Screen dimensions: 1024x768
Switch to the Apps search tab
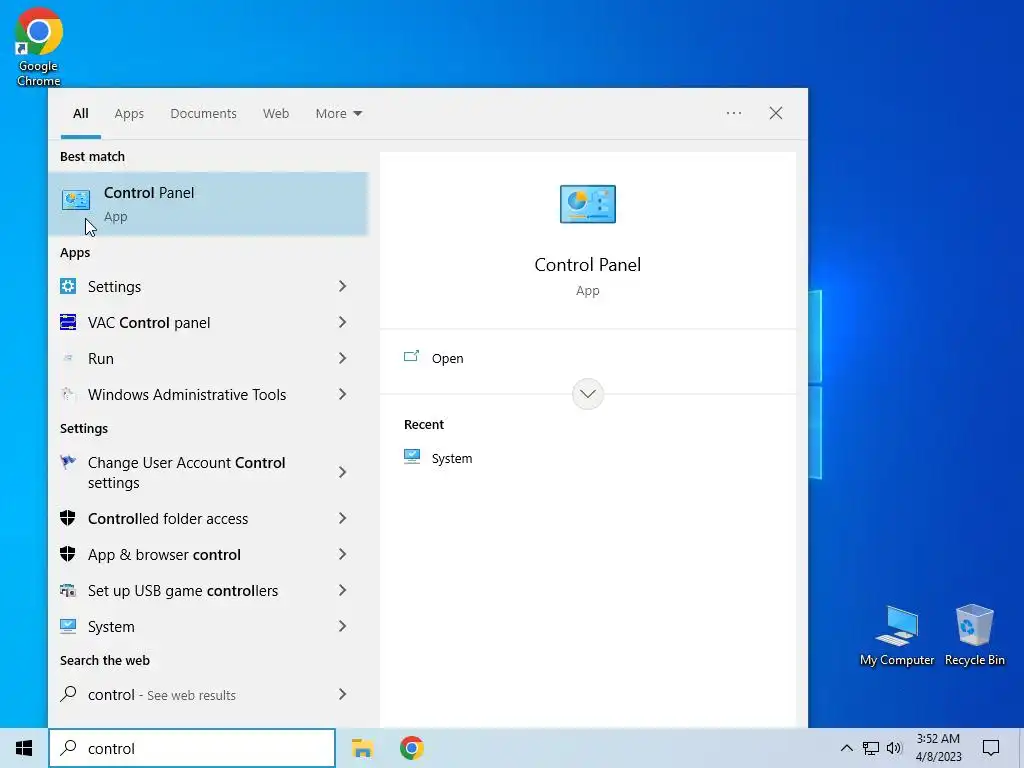pos(129,114)
